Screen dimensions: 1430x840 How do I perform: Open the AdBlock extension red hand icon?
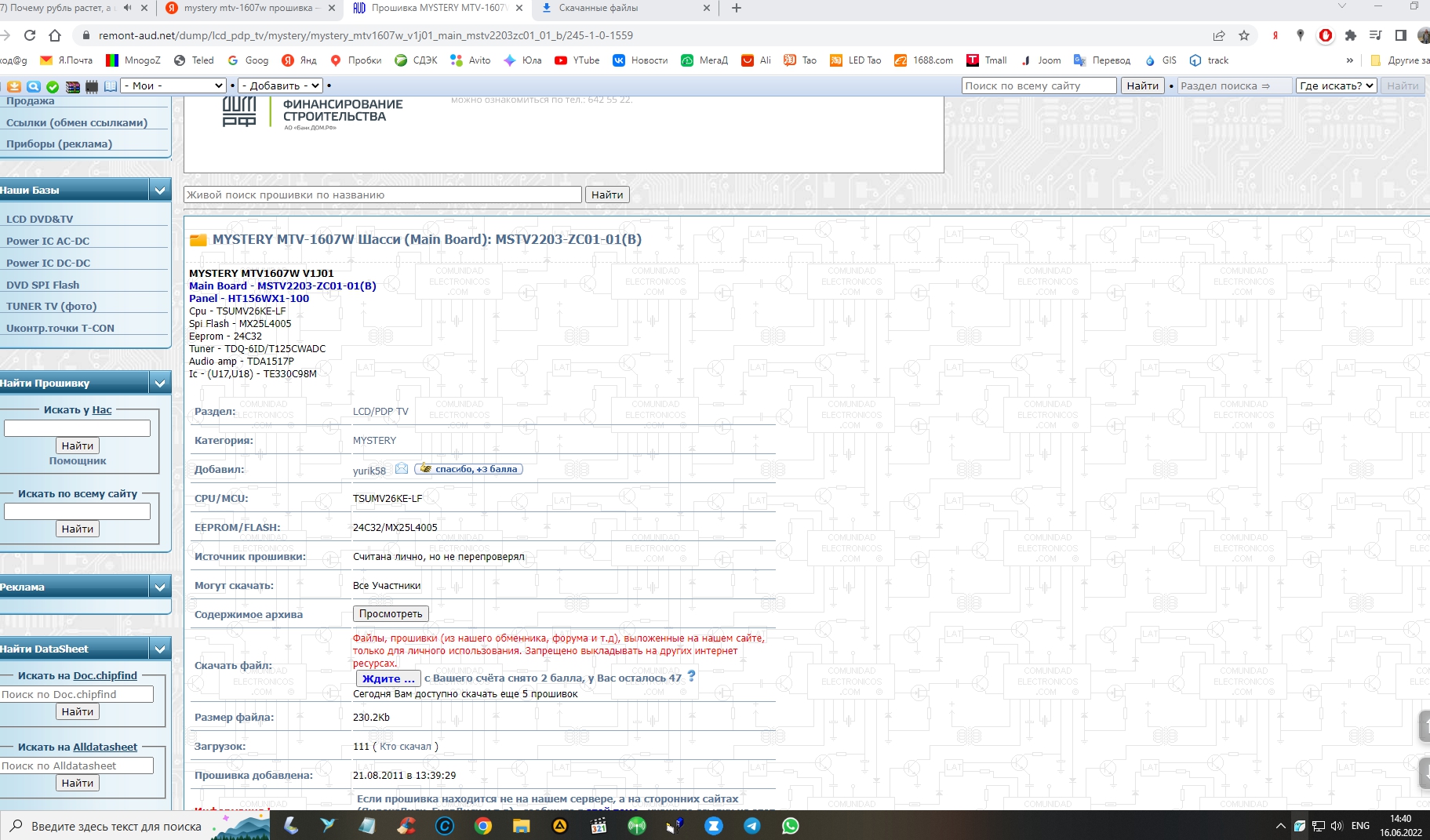tap(1325, 35)
